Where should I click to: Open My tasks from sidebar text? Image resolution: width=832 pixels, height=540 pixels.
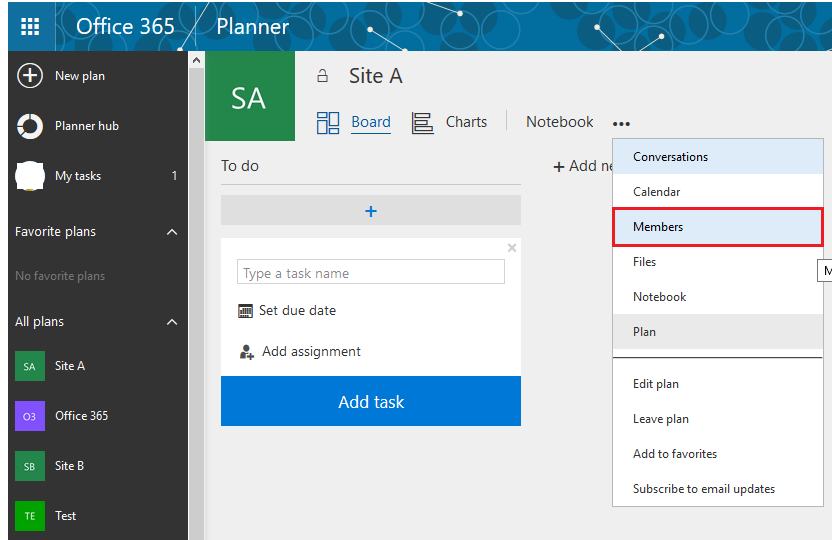[x=78, y=176]
